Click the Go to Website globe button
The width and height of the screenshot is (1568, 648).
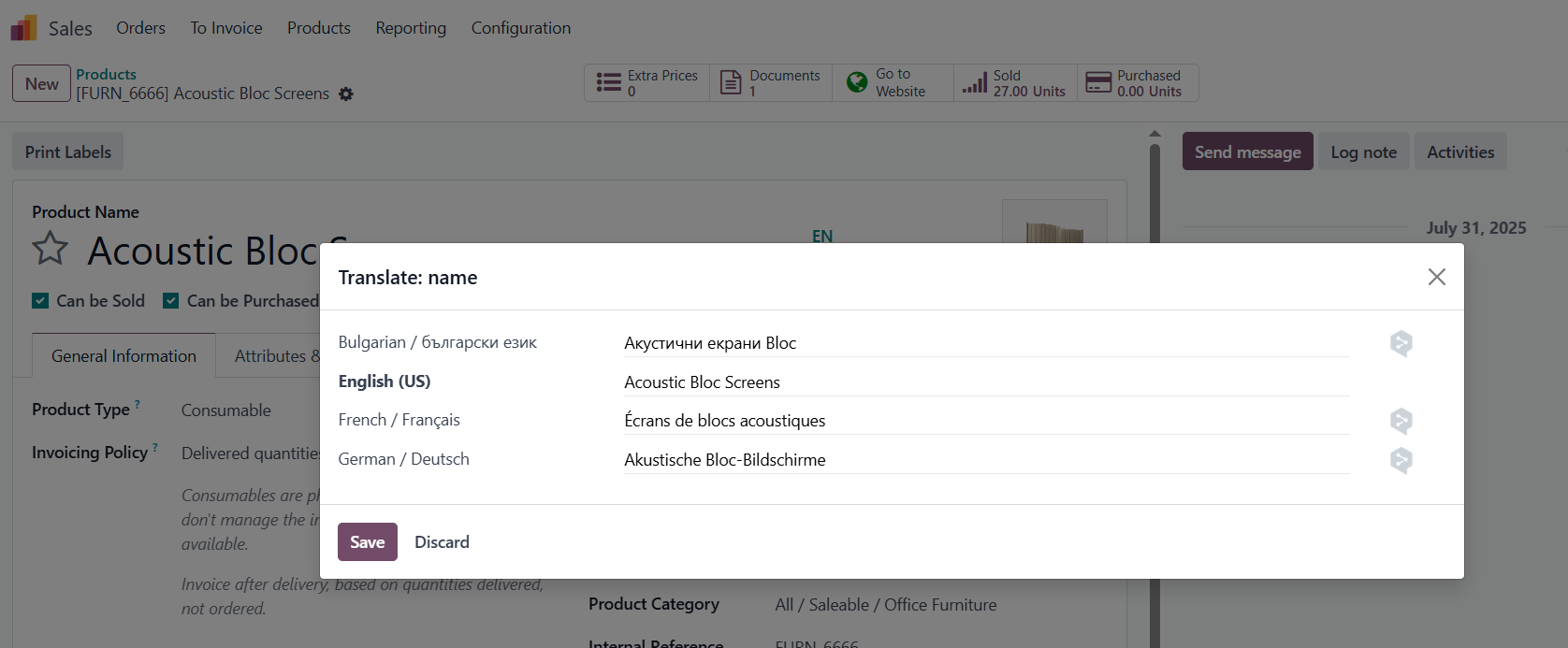(893, 83)
